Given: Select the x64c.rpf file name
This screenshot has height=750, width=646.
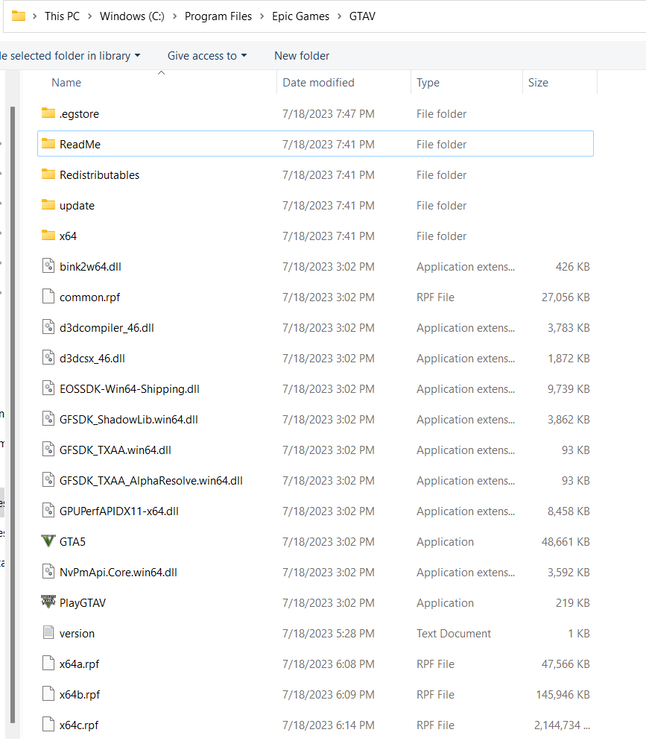Looking at the screenshot, I should 79,725.
